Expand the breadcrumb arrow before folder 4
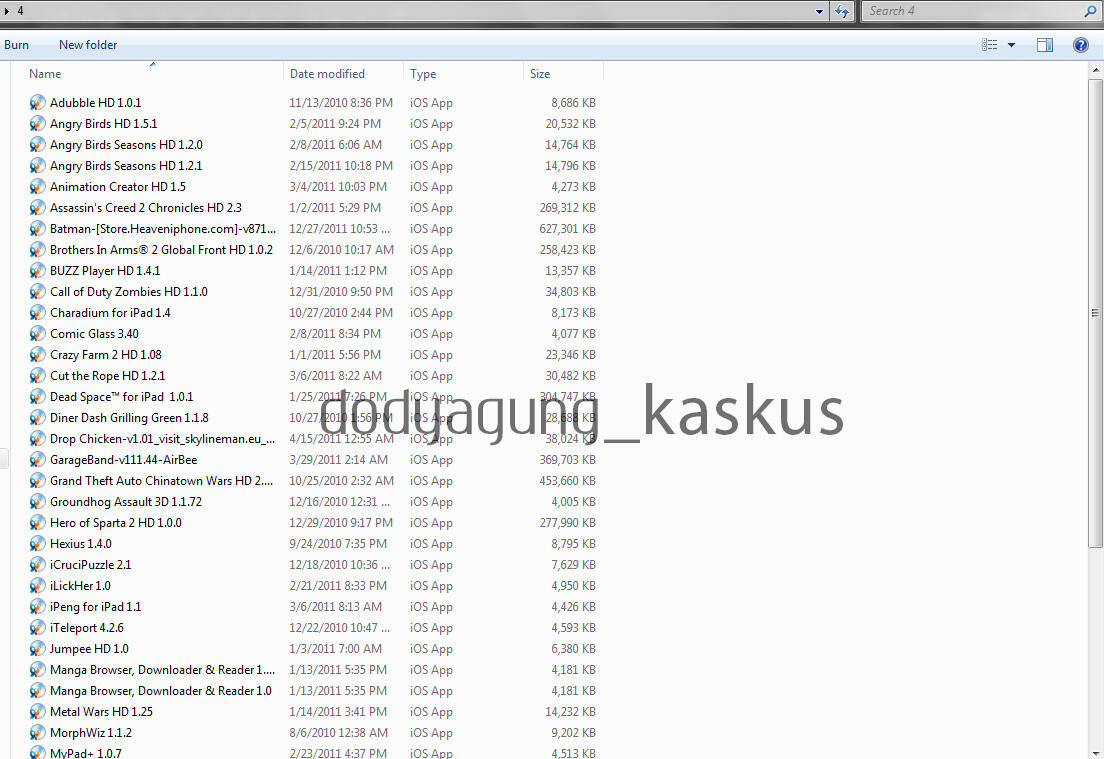 point(7,11)
